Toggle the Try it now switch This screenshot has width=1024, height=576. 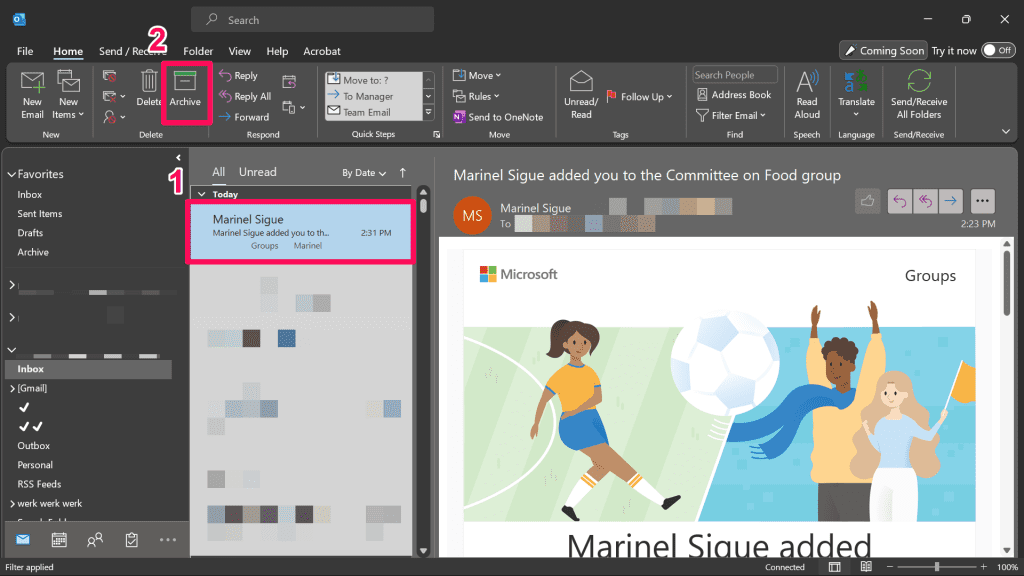pyautogui.click(x=997, y=50)
